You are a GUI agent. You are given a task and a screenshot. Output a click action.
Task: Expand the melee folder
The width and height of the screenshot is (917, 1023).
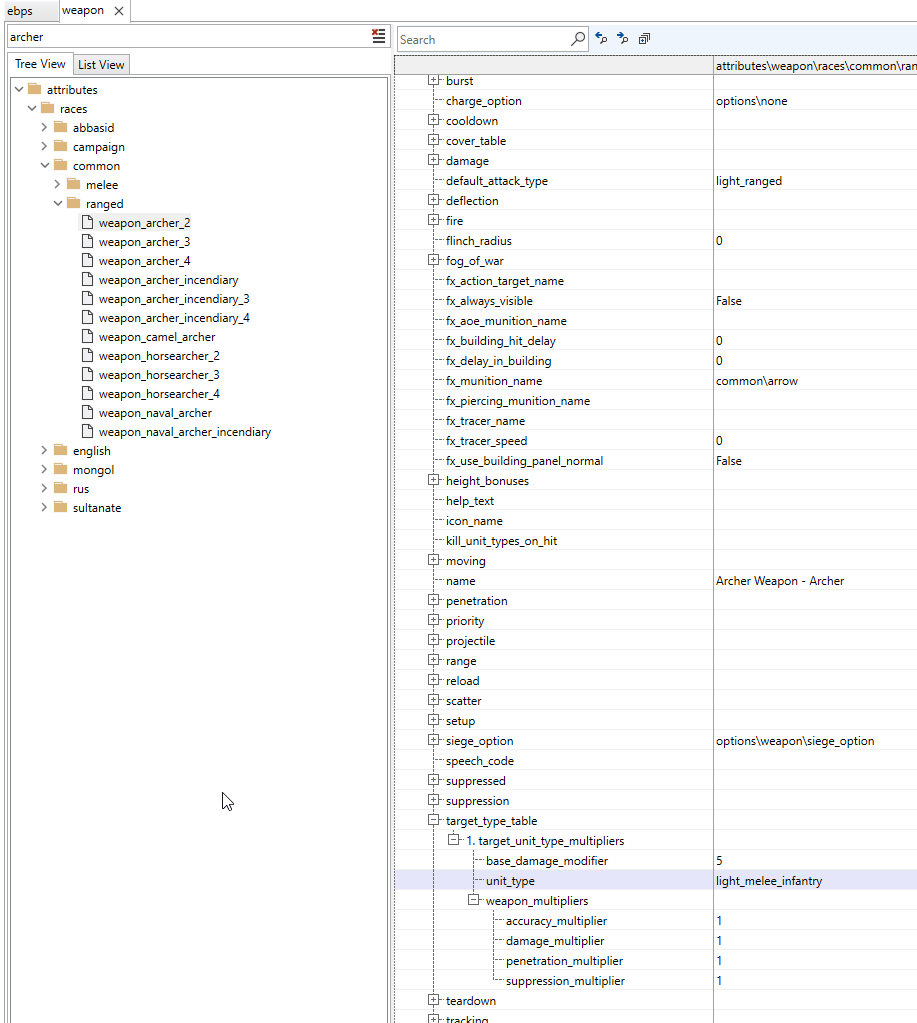pos(57,184)
